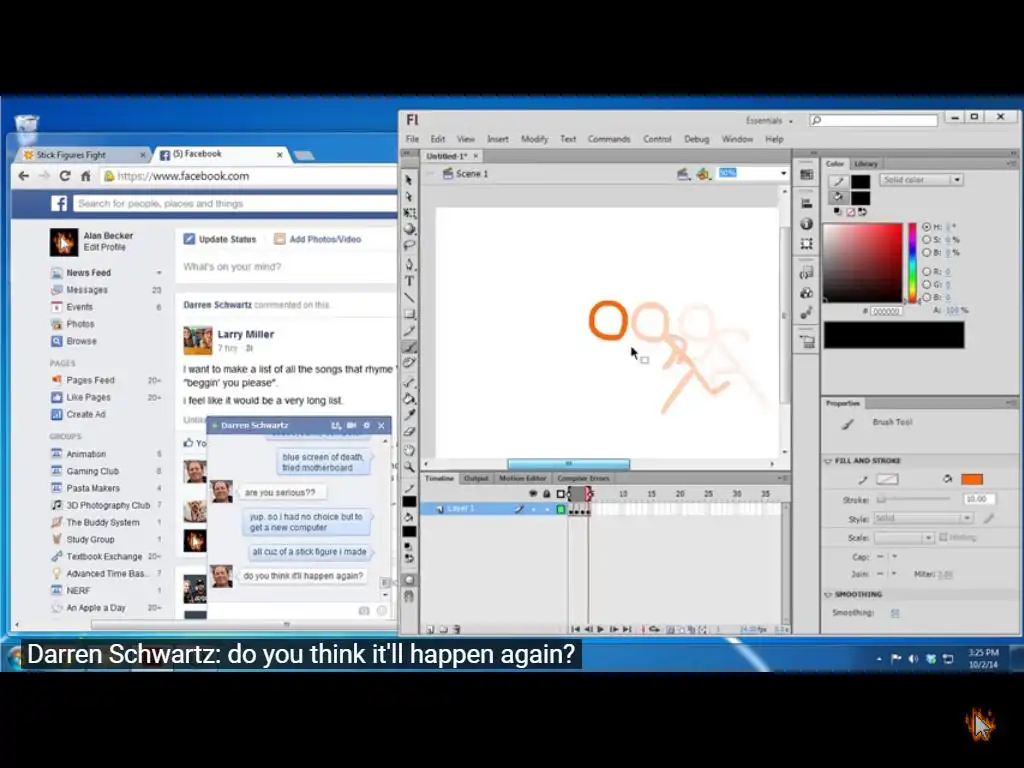Select the Deco tool

coord(409,363)
